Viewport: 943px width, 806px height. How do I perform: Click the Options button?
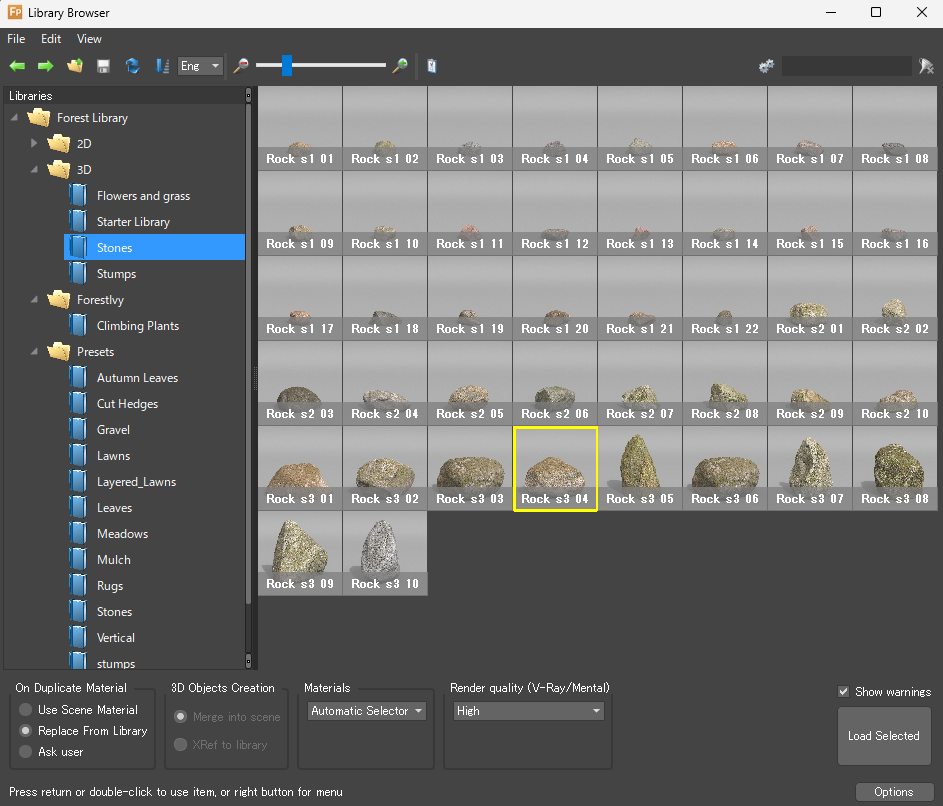click(893, 792)
